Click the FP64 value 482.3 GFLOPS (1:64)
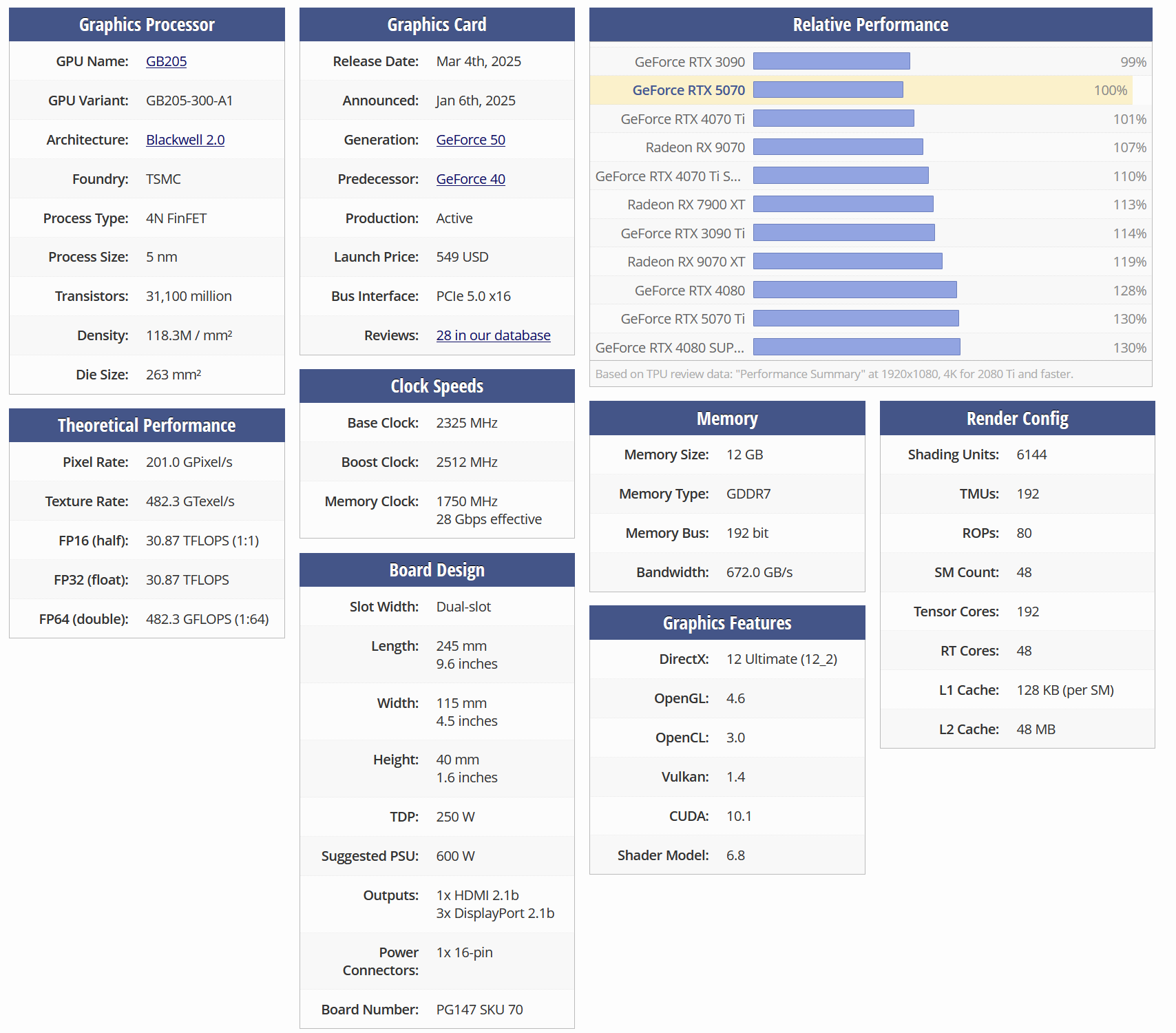Screen dimensions: 1176x1033 pyautogui.click(x=207, y=619)
